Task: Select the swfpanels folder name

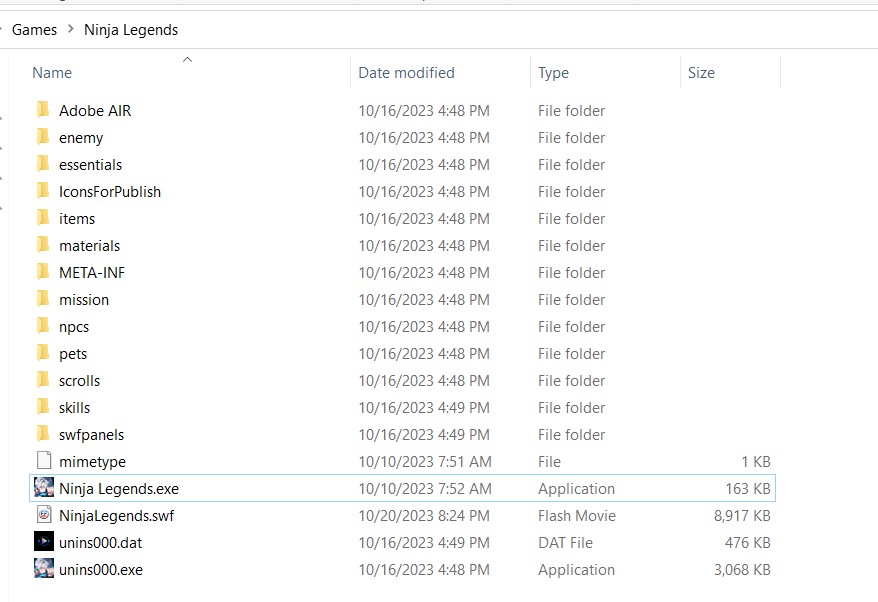Action: [x=91, y=435]
